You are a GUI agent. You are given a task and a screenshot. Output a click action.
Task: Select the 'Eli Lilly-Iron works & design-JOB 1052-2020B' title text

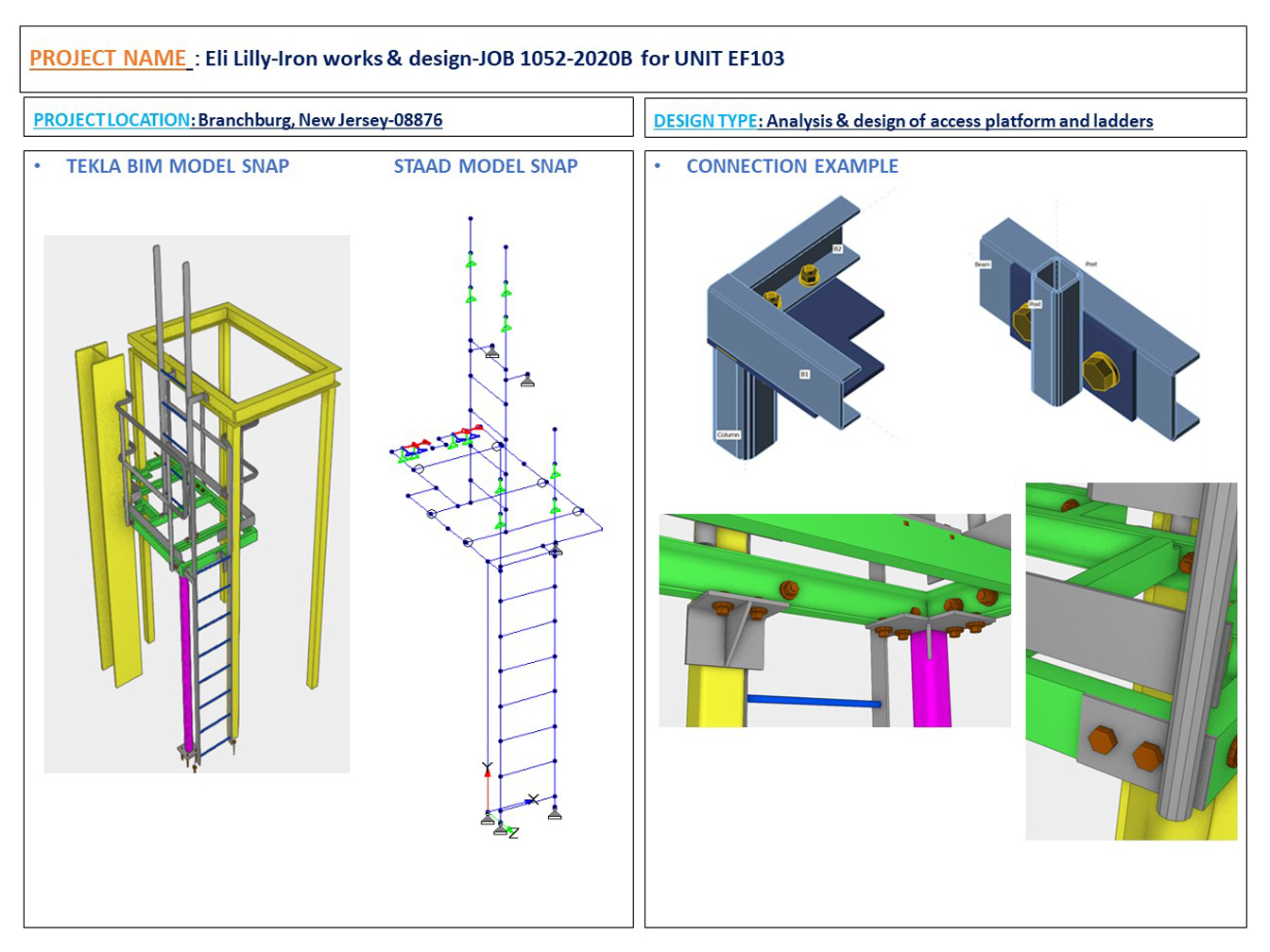point(420,59)
